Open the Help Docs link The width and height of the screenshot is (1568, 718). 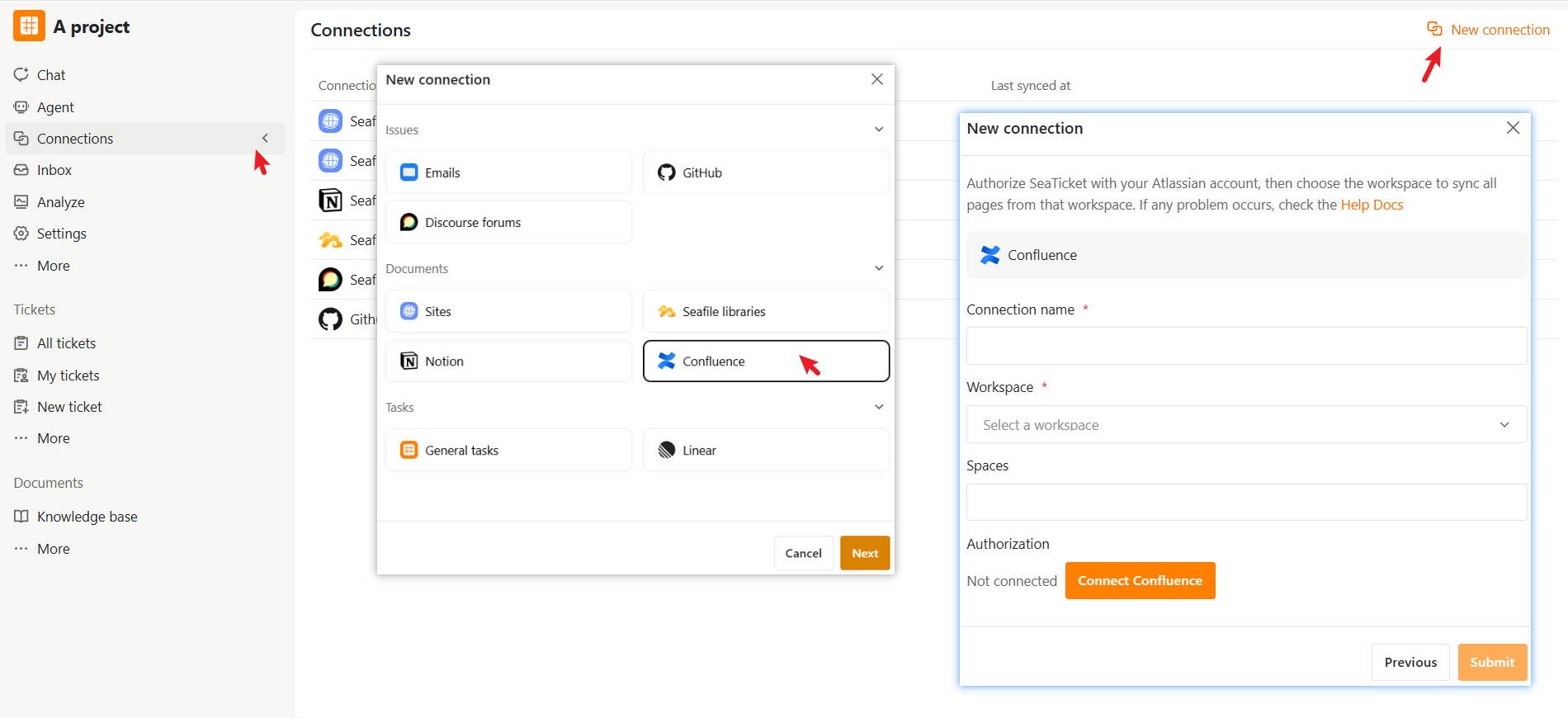[x=1372, y=205]
